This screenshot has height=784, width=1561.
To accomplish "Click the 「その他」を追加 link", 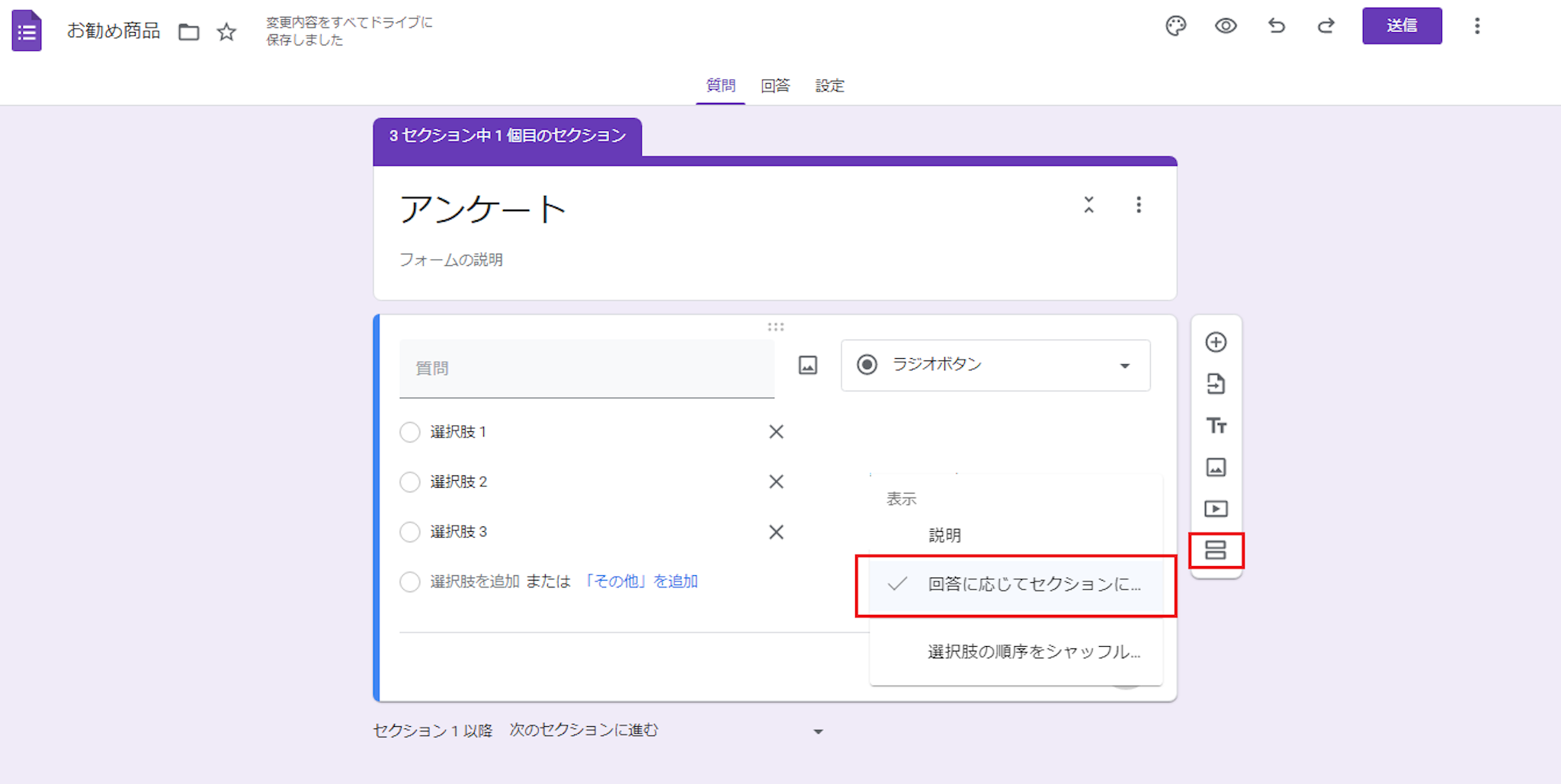I will click(640, 581).
